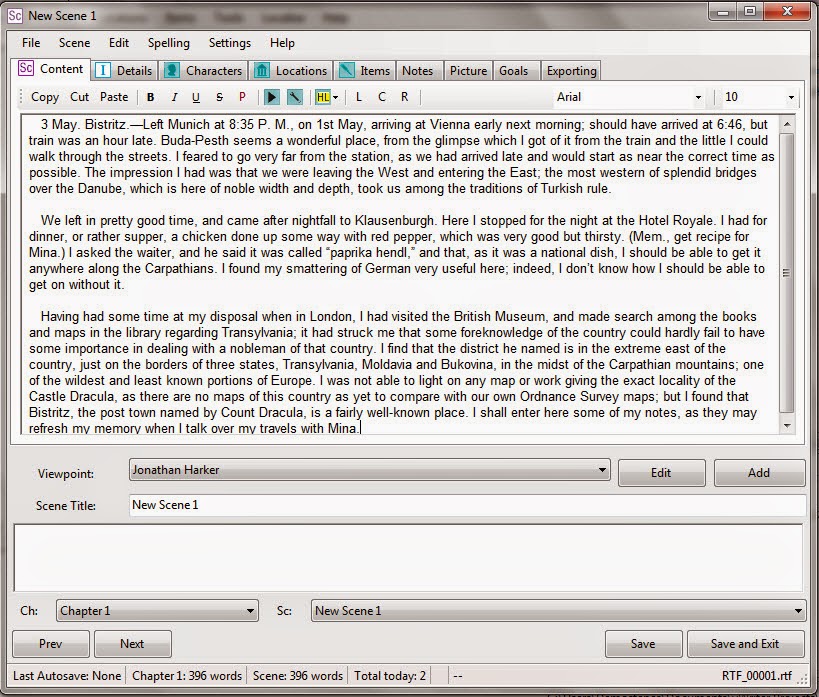Viewport: 819px width, 697px height.
Task: Add a new viewpoint with the Add button
Action: pyautogui.click(x=760, y=471)
